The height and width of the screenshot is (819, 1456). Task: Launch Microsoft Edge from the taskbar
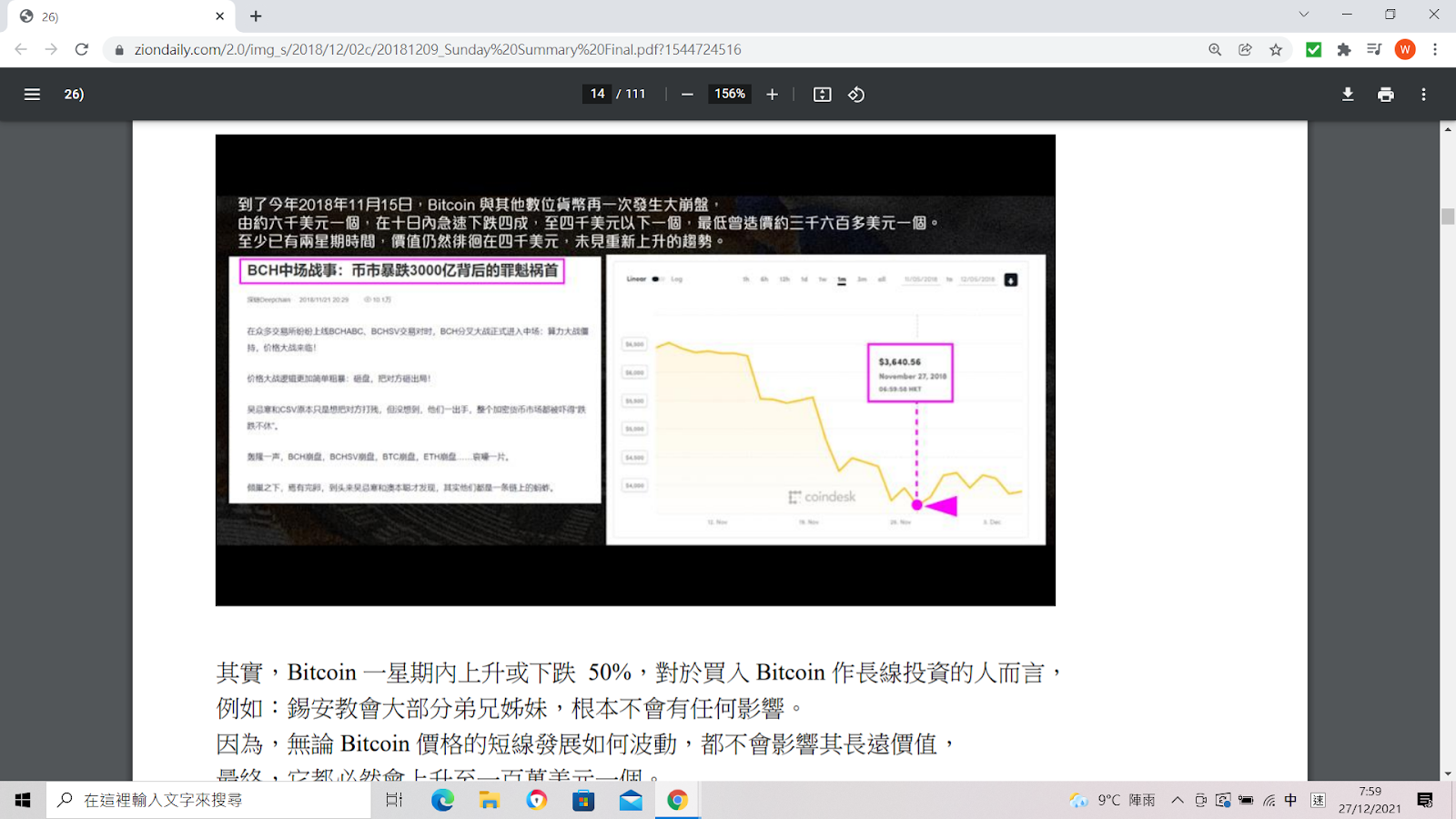pos(442,800)
